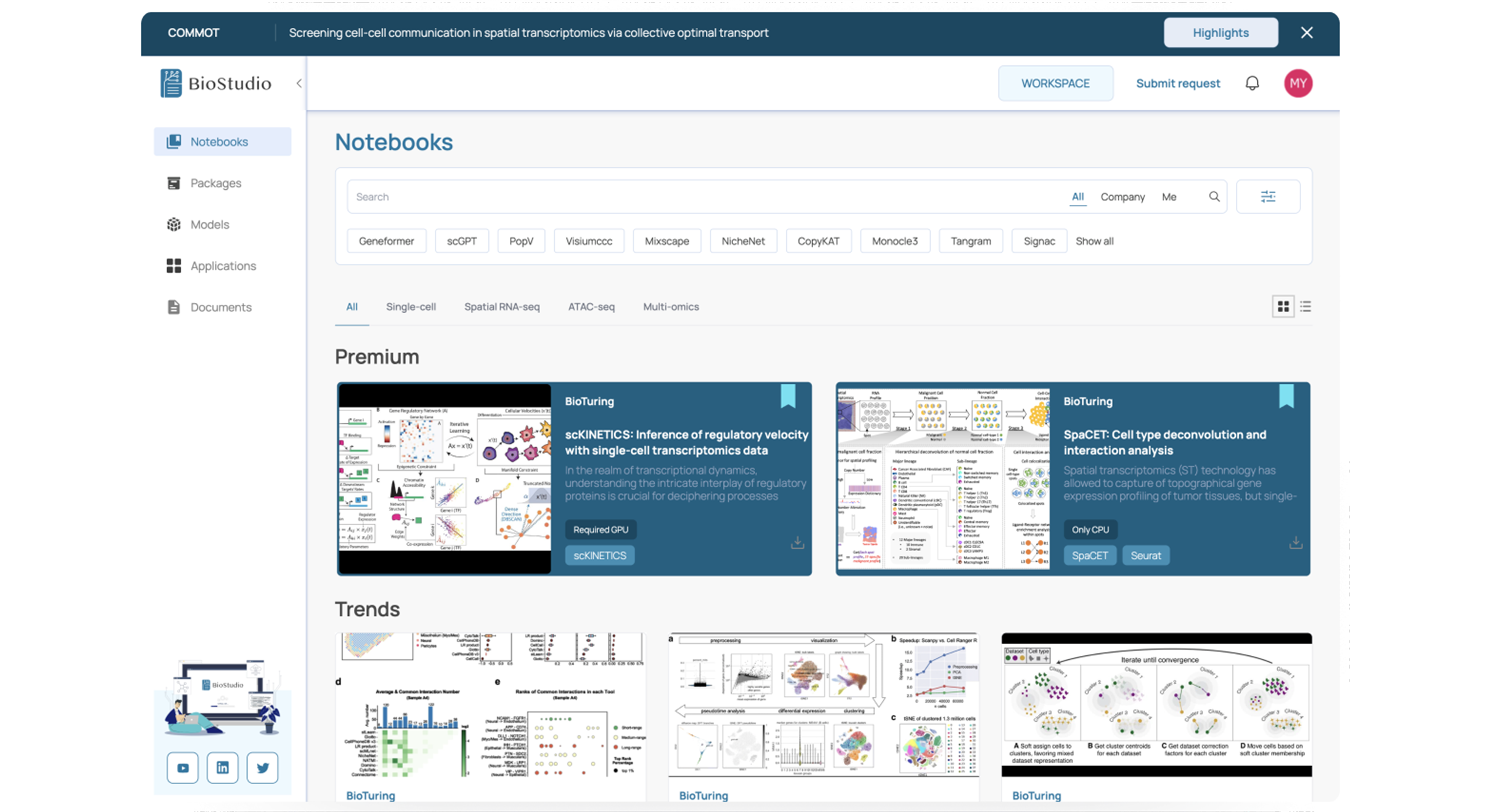Open the scKINETICS notebook thumbnail
The height and width of the screenshot is (812, 1487).
(445, 479)
